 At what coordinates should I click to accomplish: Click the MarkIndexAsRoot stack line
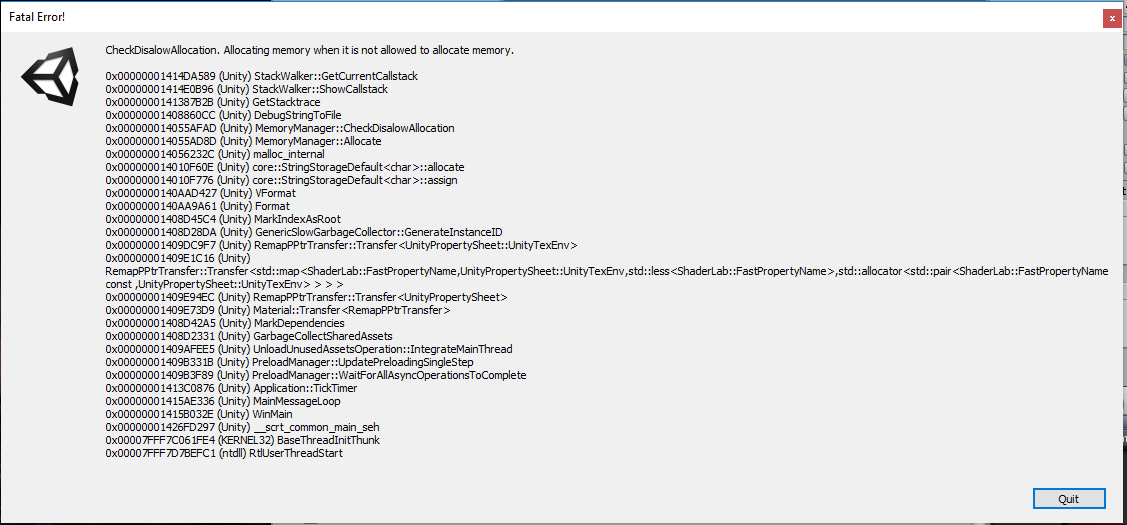point(223,219)
